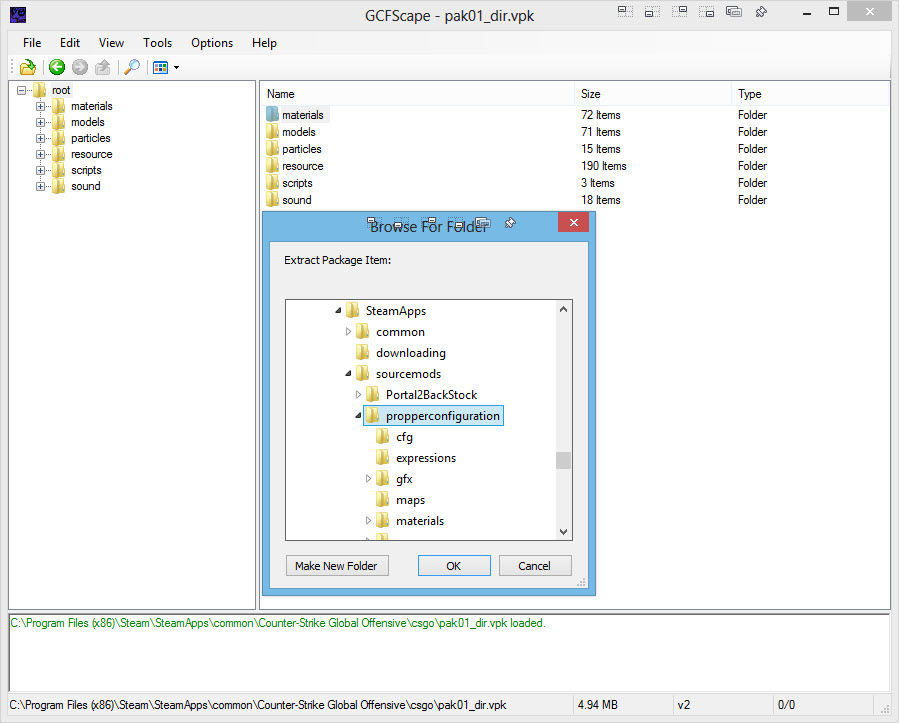Click the Up one level toolbar icon
Screen dimensions: 899x723
pyautogui.click(x=103, y=68)
